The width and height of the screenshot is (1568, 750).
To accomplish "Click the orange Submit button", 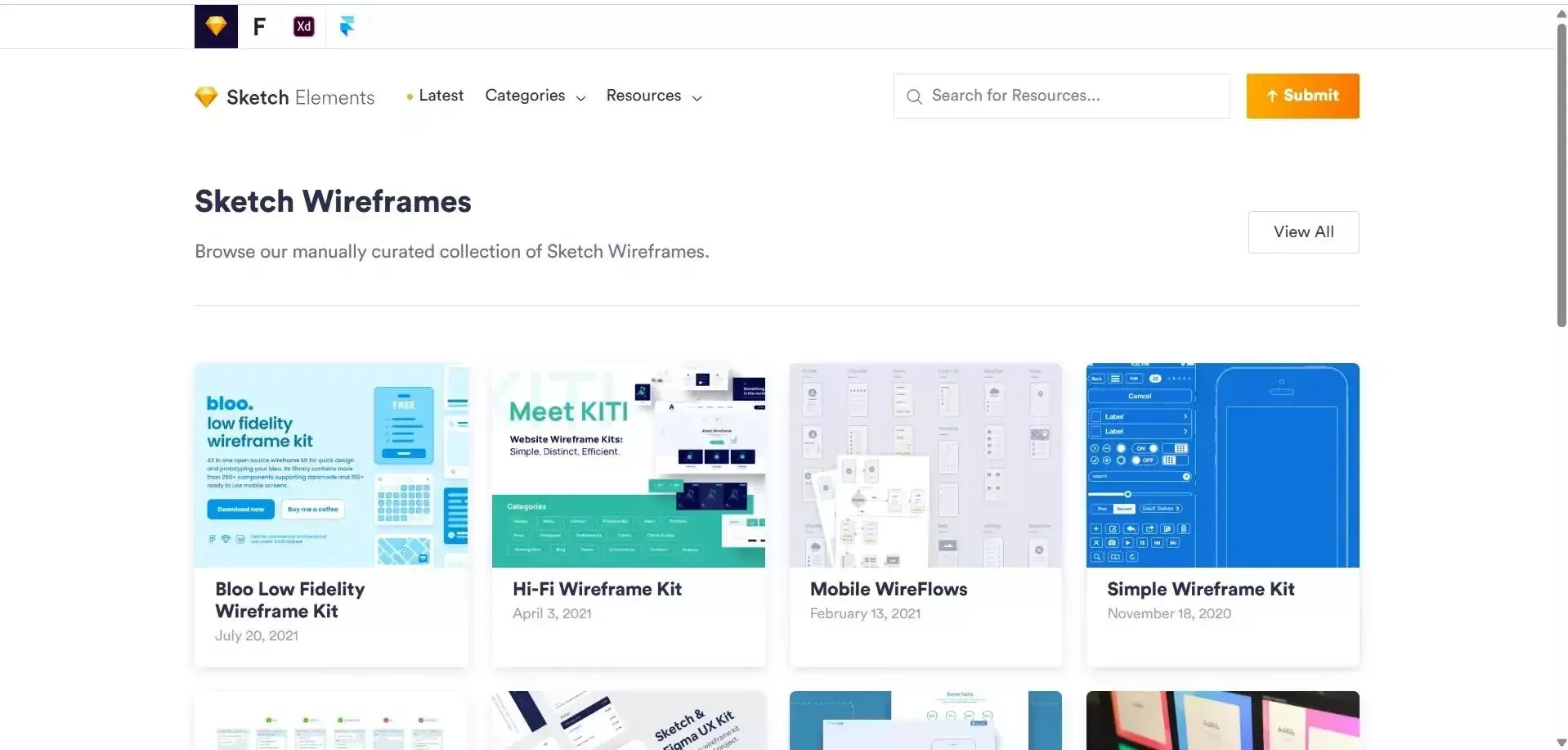I will pyautogui.click(x=1302, y=96).
